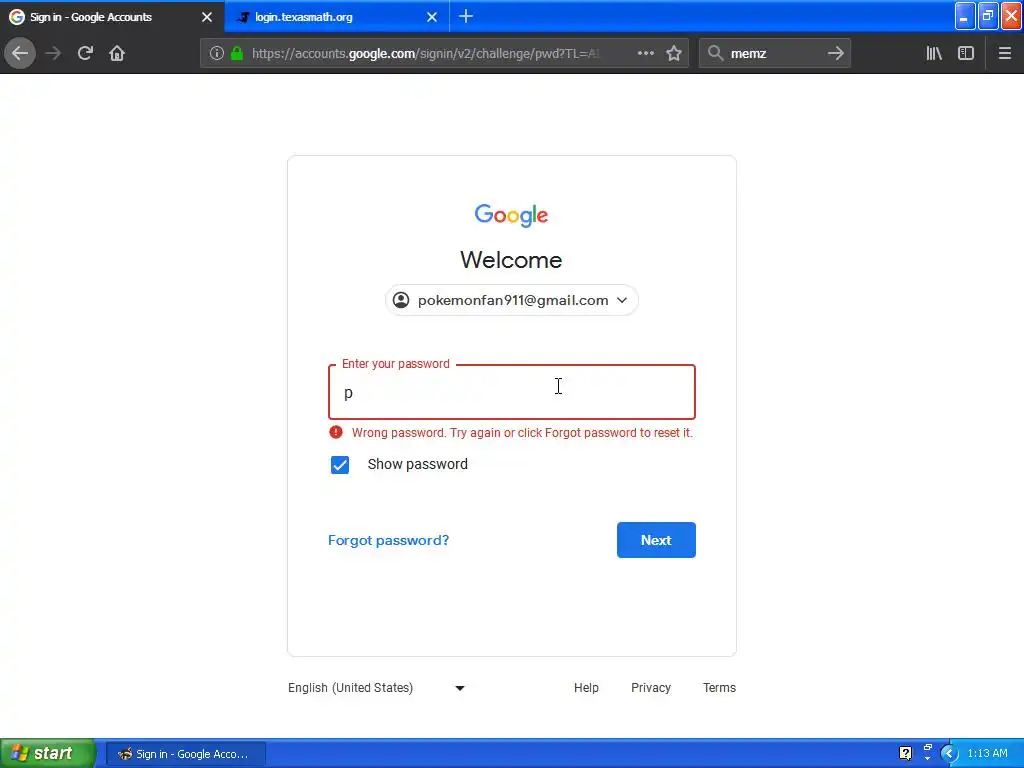Click the system tray help question icon
1024x768 pixels.
point(905,753)
